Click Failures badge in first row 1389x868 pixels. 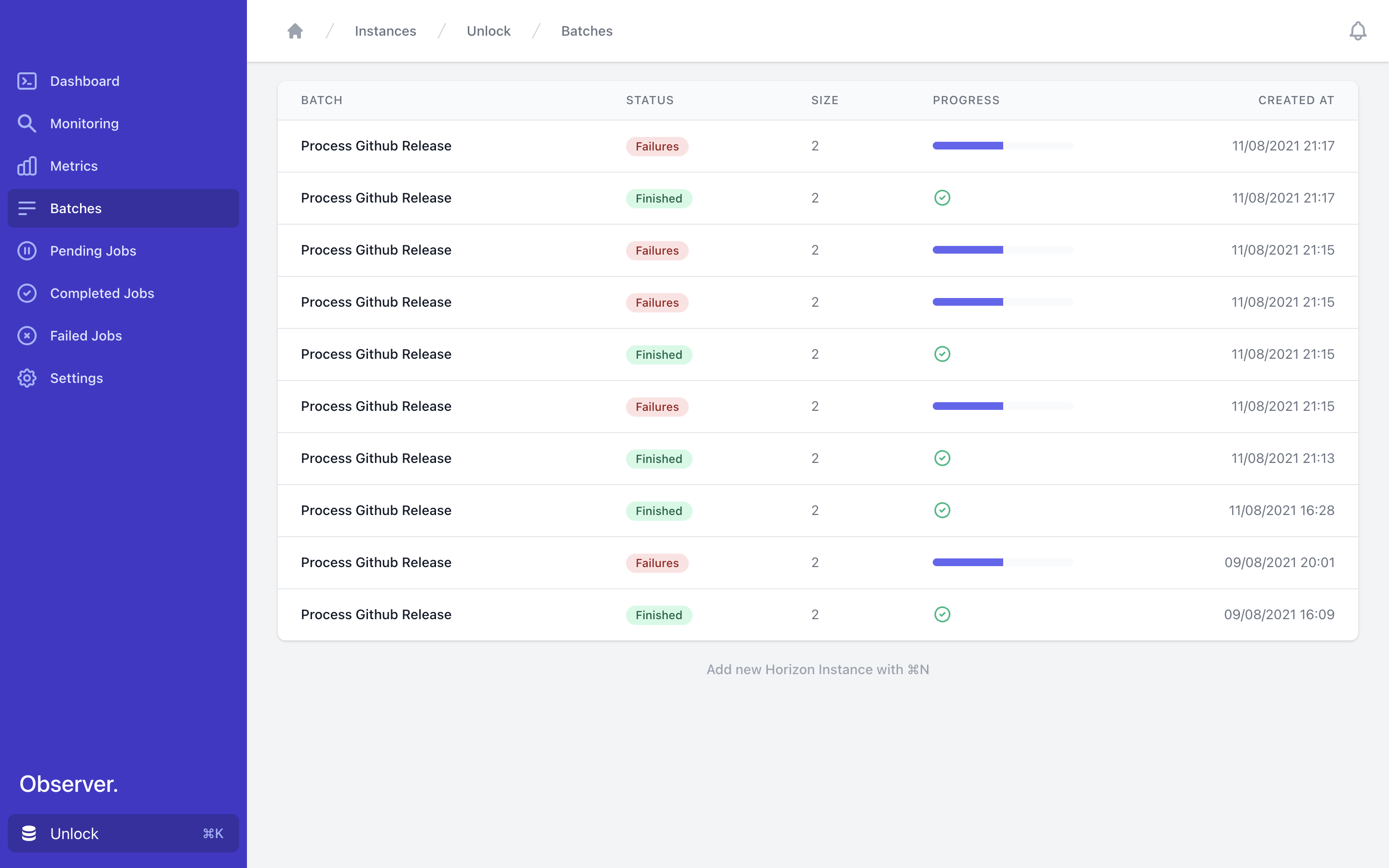(656, 147)
